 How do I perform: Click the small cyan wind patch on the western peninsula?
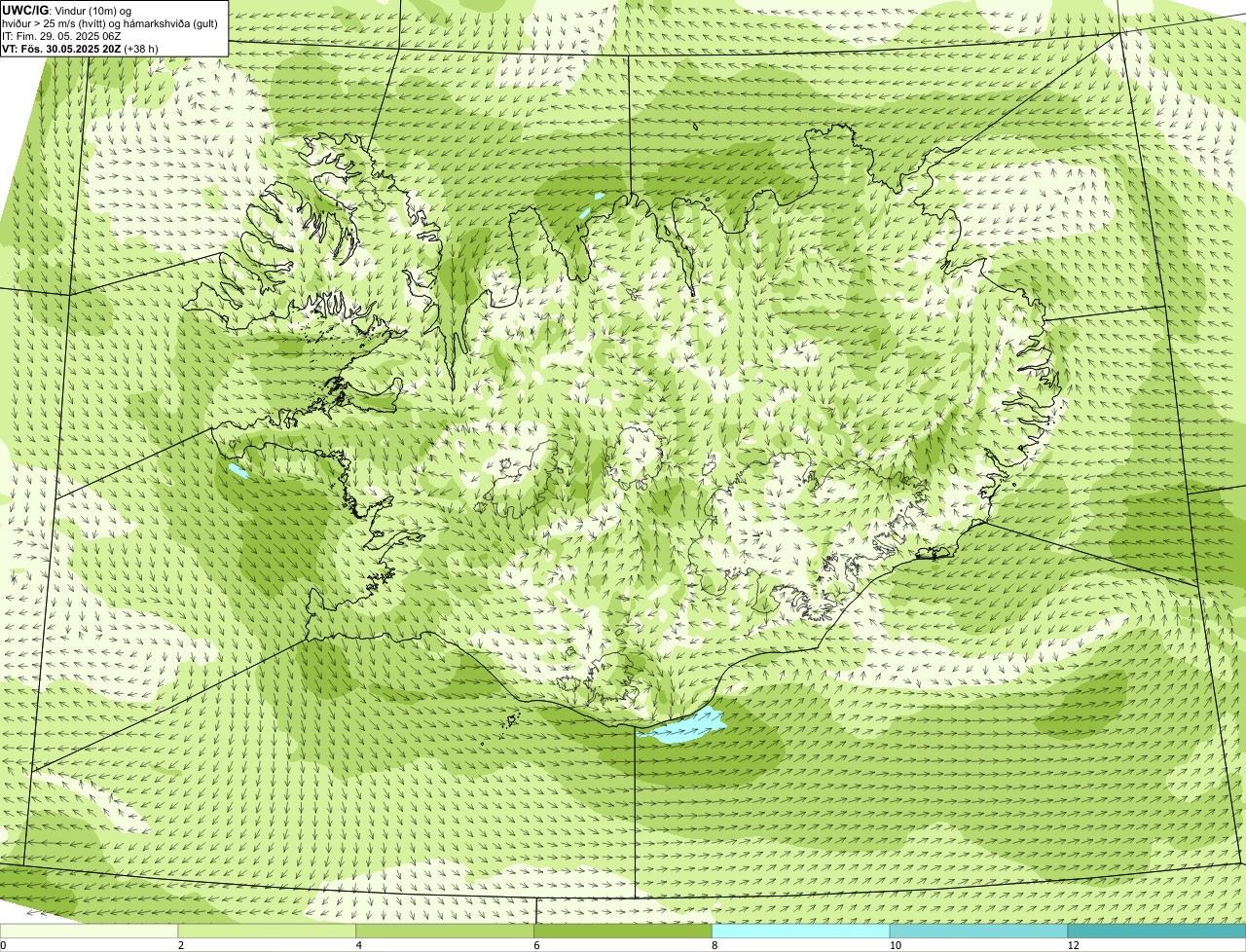(238, 471)
